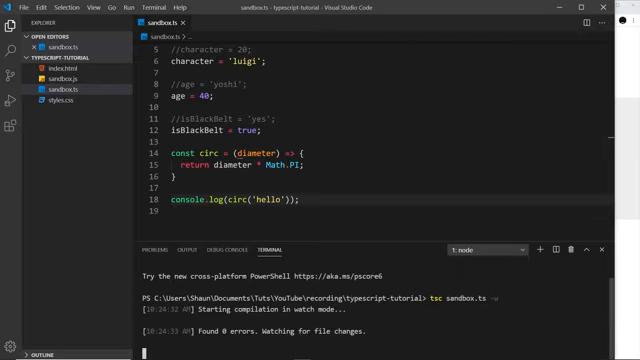Open editor More Actions ellipsis menu
Screen dimensions: 640x360
602,23
